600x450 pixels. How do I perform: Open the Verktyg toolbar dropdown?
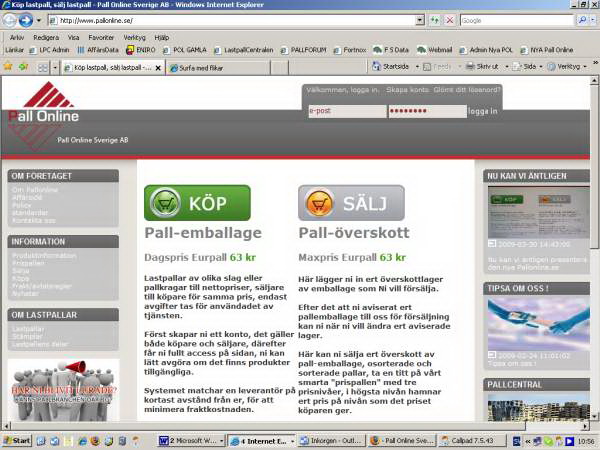click(567, 67)
